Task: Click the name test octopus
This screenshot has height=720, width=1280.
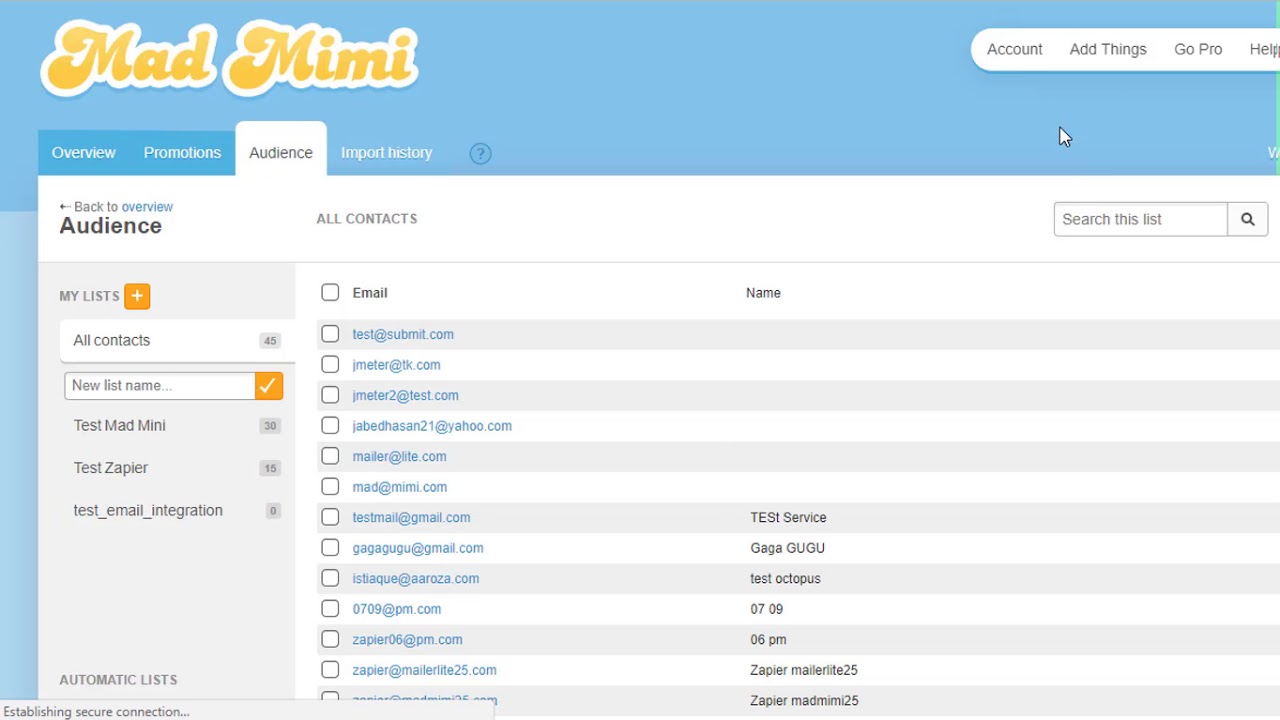Action: coord(785,578)
